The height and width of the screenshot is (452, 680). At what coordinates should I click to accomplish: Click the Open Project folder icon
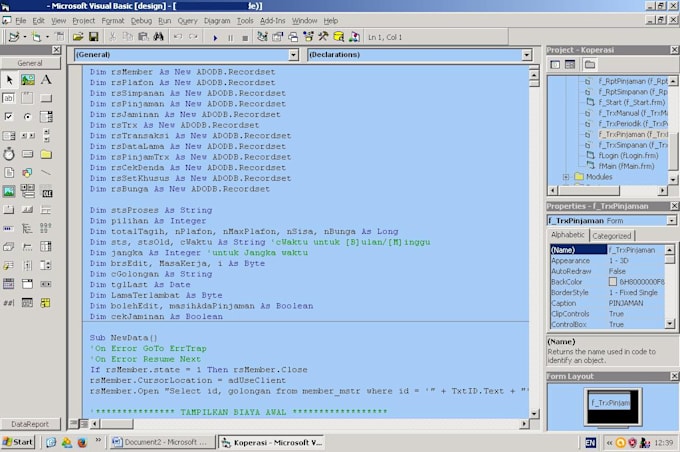click(78, 37)
